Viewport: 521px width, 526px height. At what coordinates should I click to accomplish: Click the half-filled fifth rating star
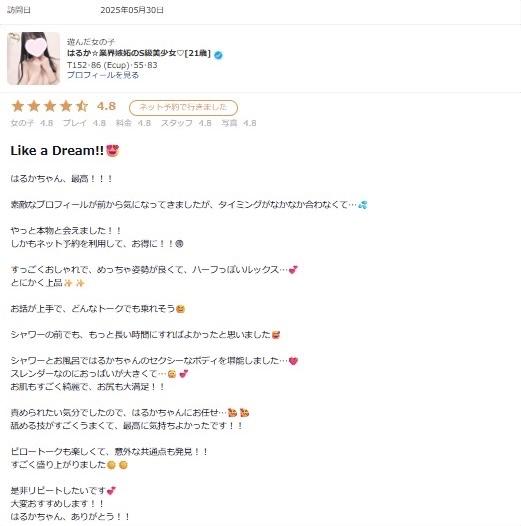coord(82,106)
